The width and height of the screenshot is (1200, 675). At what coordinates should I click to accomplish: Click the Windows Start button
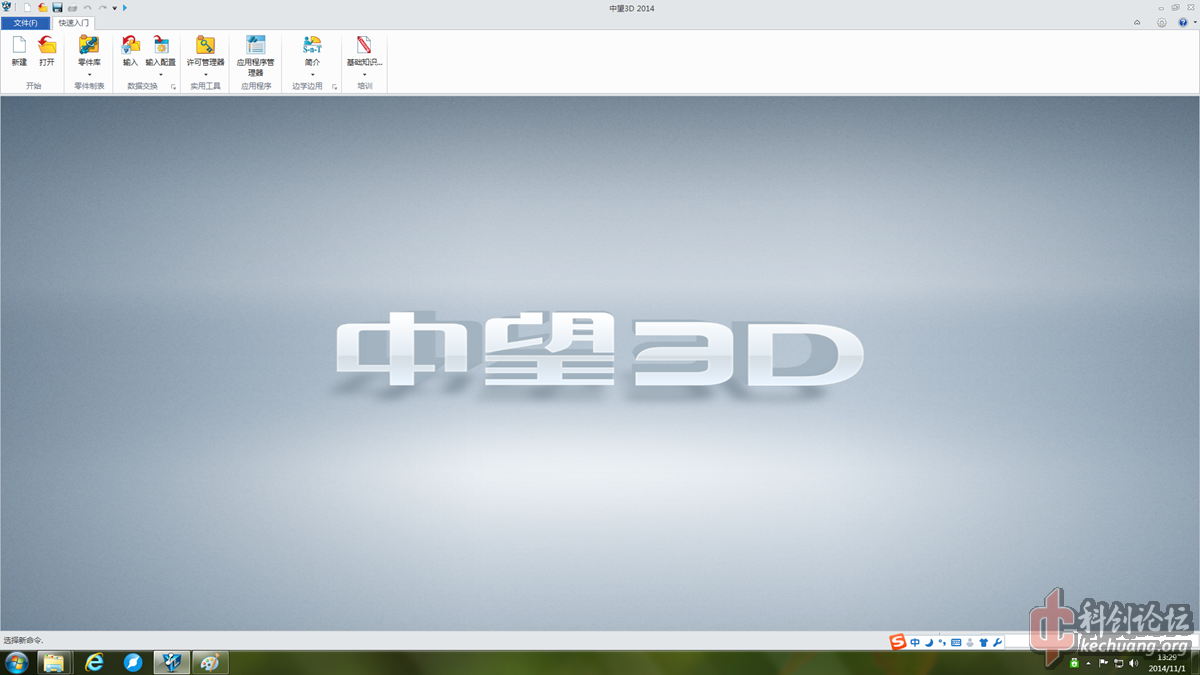[x=17, y=662]
